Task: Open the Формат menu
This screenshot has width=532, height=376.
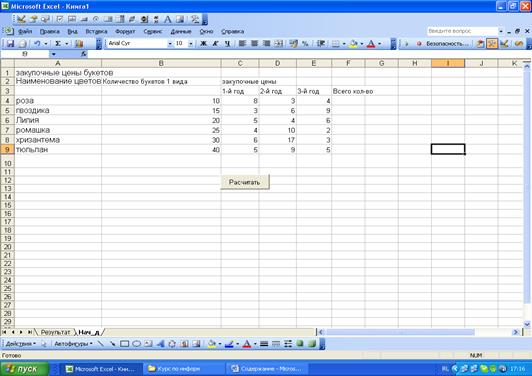Action: pyautogui.click(x=125, y=32)
